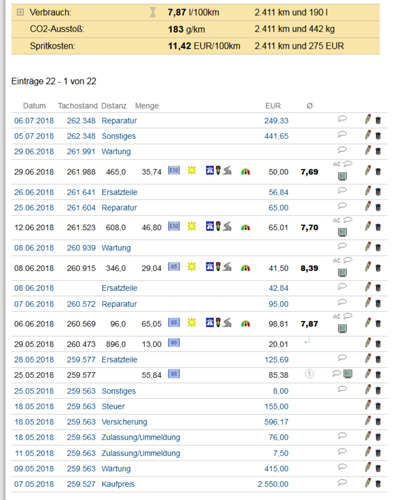Screen dimensions: 399x500
Task: Click the sun icon on 12.06.2018 refuel
Action: [x=192, y=226]
